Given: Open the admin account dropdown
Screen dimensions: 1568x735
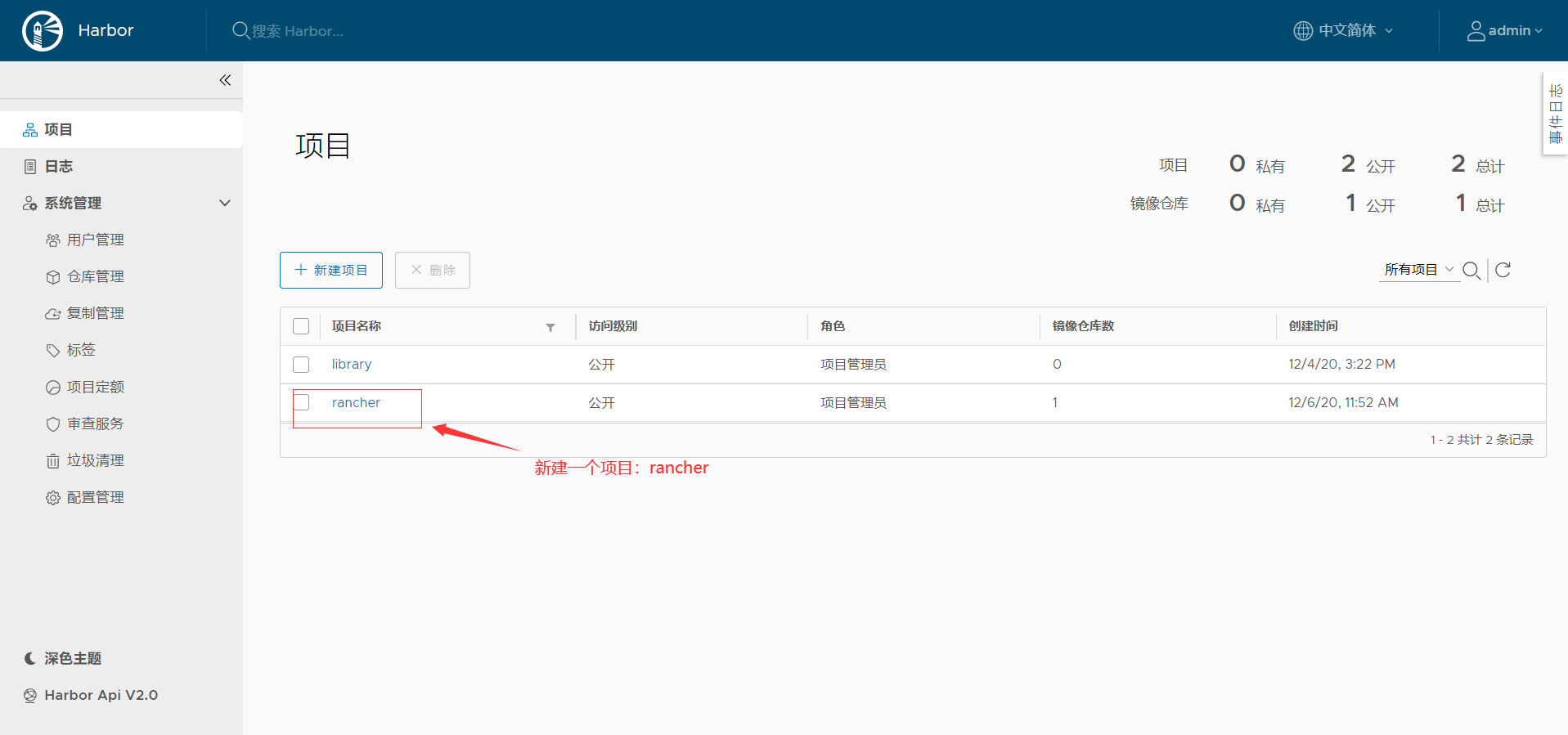Looking at the screenshot, I should tap(1505, 31).
